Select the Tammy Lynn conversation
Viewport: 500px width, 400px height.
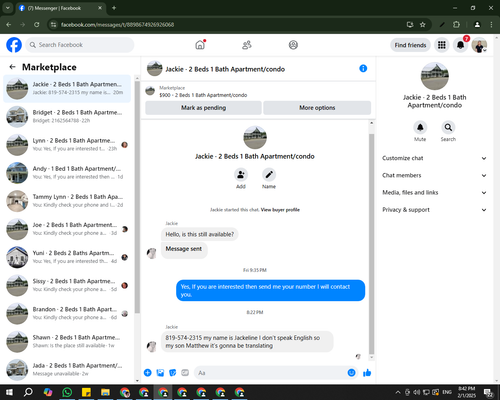coord(67,201)
